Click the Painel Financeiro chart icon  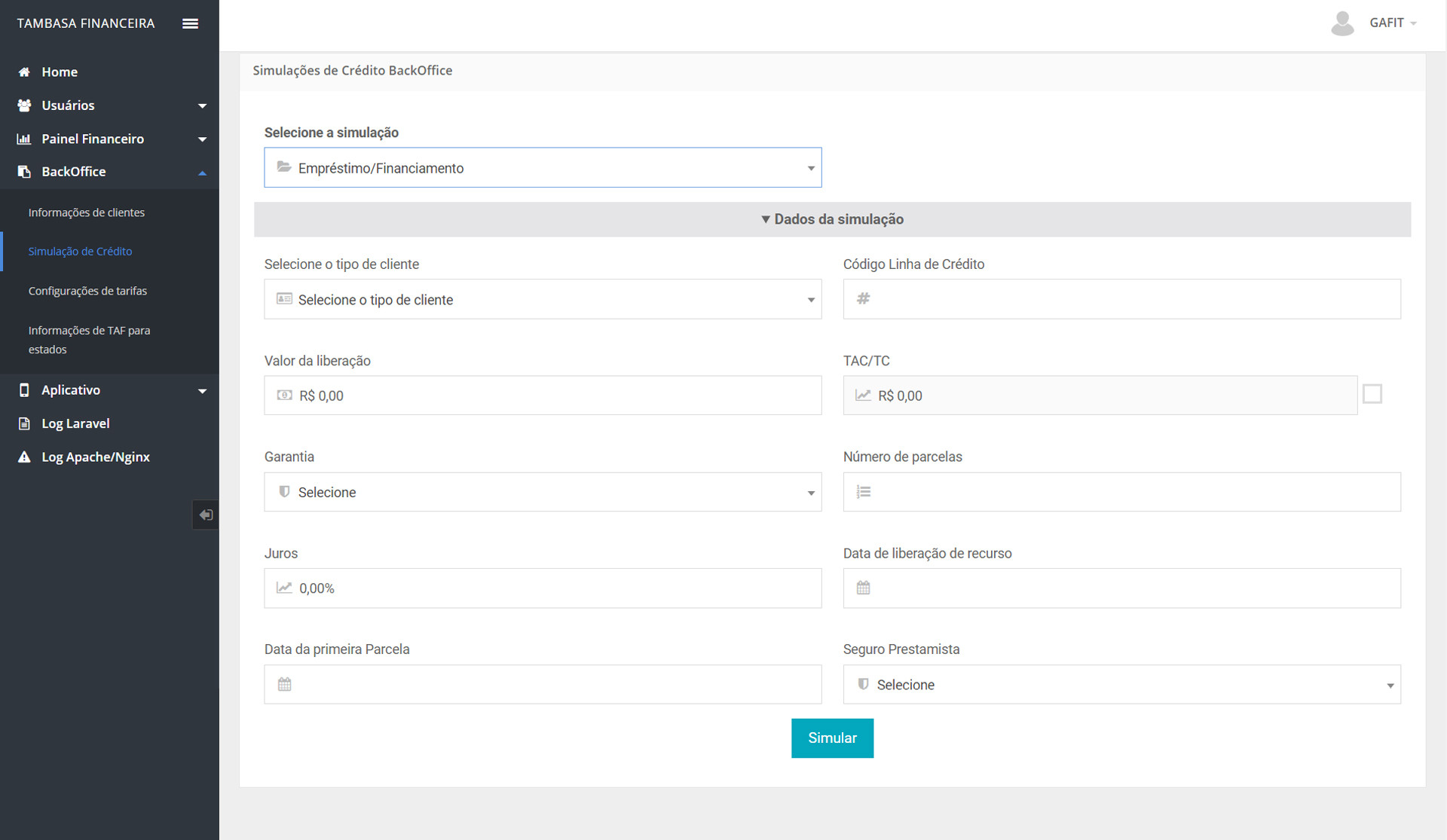point(24,139)
